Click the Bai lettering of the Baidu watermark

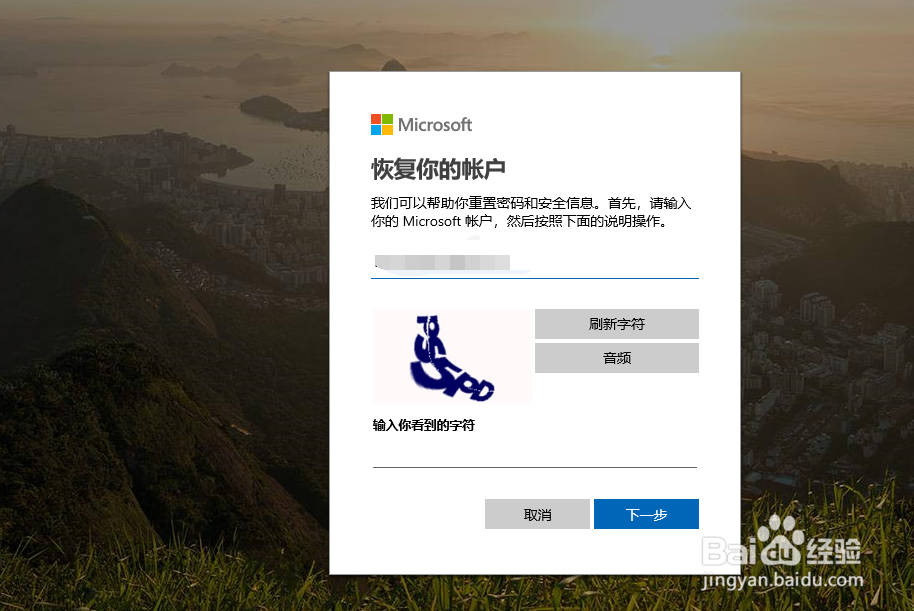(x=730, y=551)
